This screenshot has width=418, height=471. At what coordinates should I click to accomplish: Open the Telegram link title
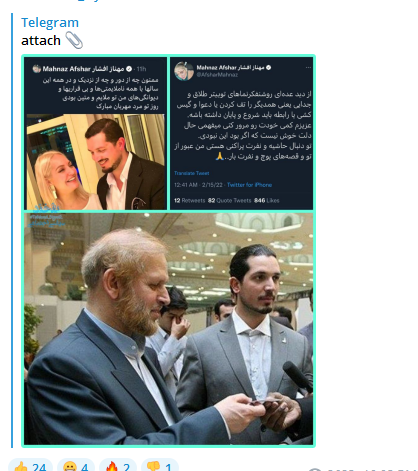click(50, 23)
